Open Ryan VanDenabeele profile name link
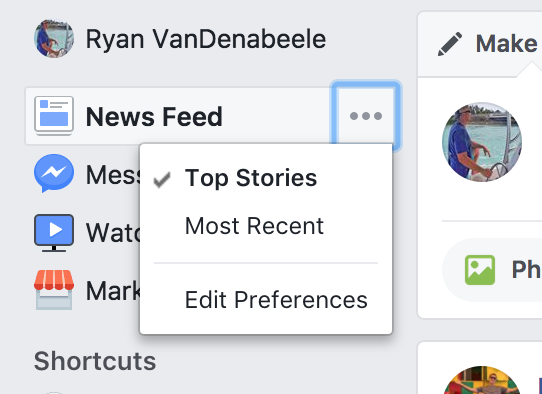This screenshot has height=394, width=542. tap(206, 39)
